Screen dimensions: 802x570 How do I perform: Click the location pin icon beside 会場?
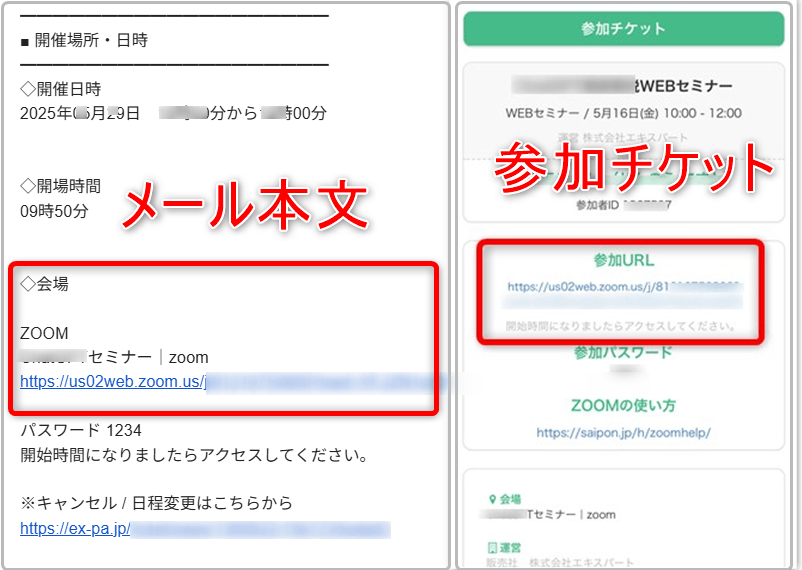pyautogui.click(x=492, y=498)
